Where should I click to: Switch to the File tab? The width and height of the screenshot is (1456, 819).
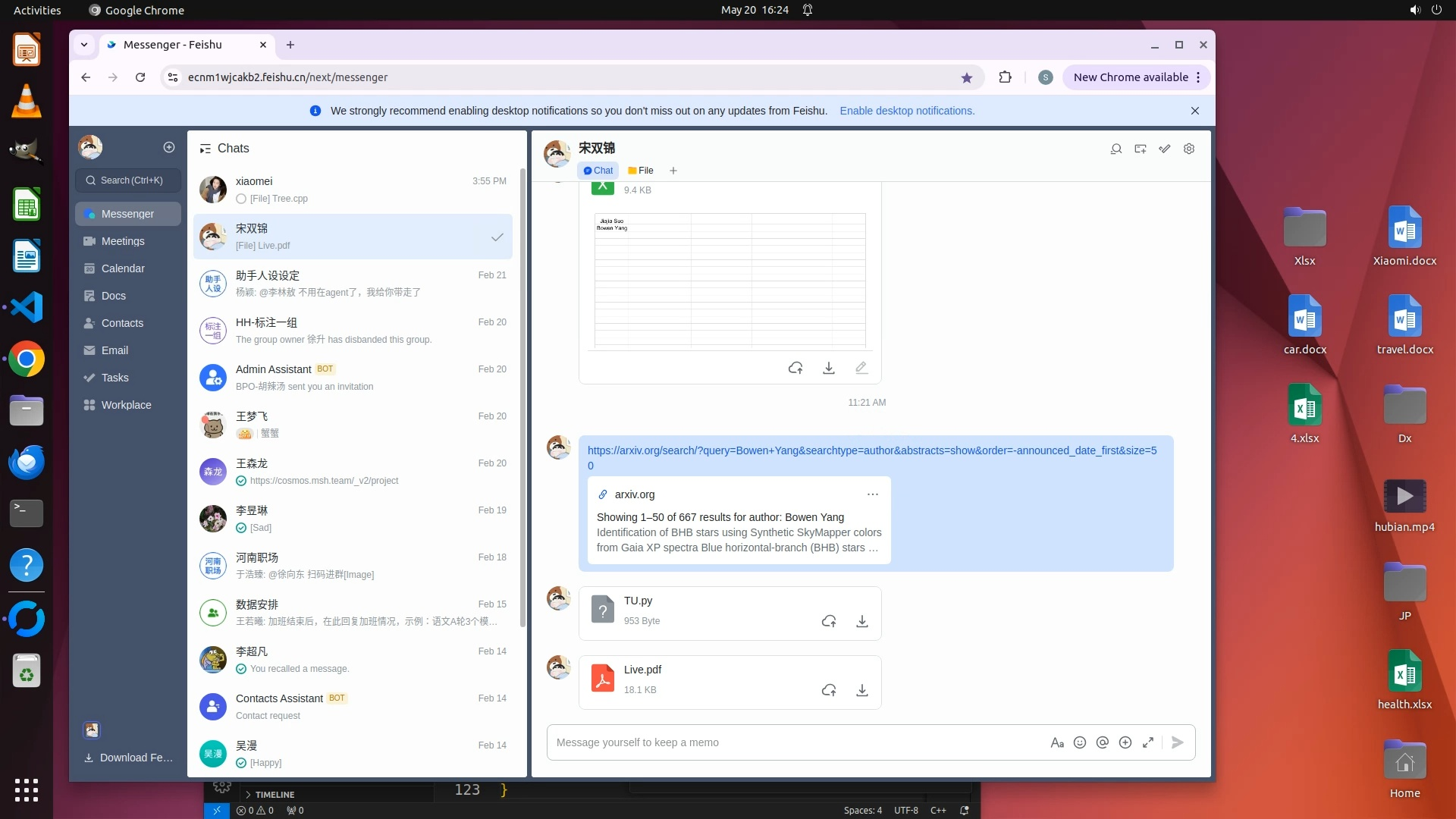point(641,171)
